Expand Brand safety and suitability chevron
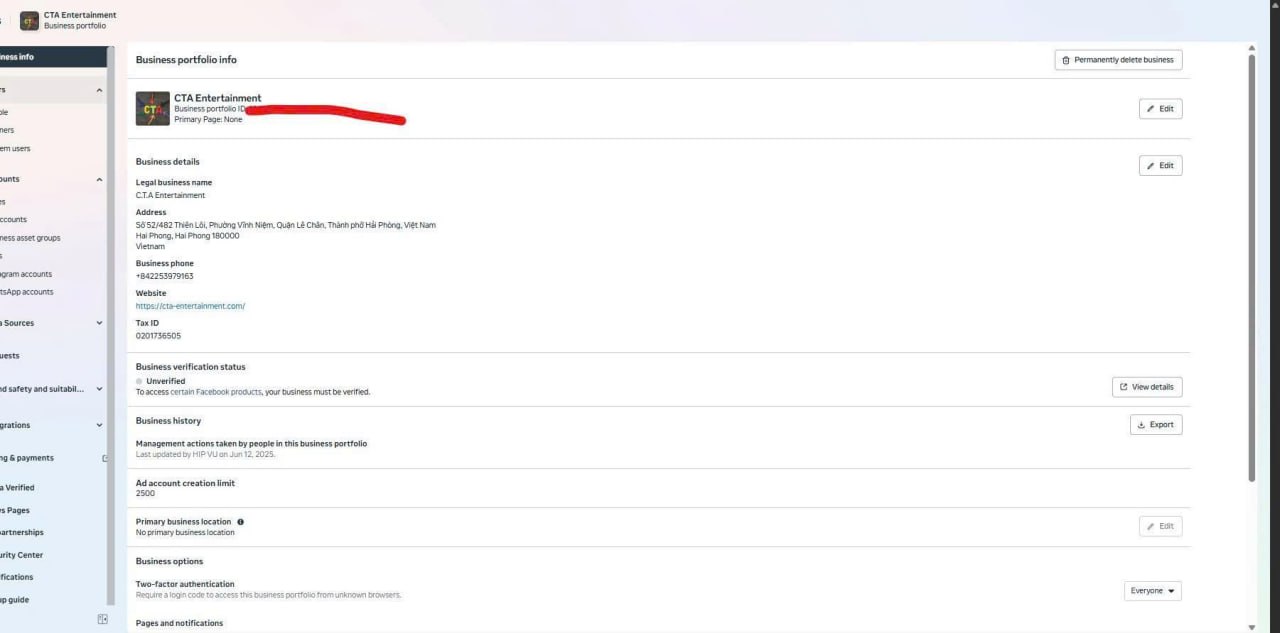Viewport: 1280px width, 633px height. coord(99,389)
